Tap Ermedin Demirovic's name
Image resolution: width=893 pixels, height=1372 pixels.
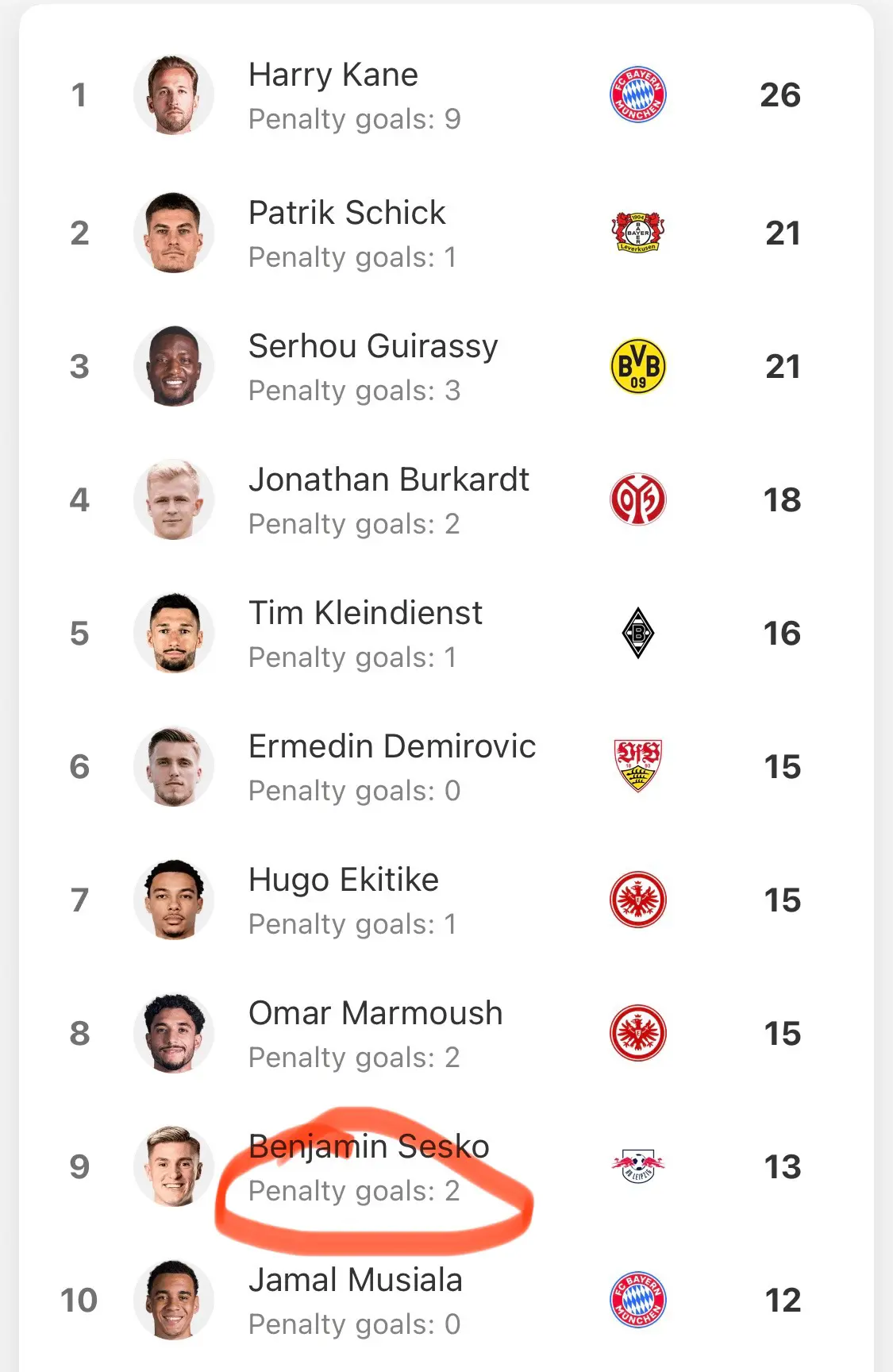392,746
